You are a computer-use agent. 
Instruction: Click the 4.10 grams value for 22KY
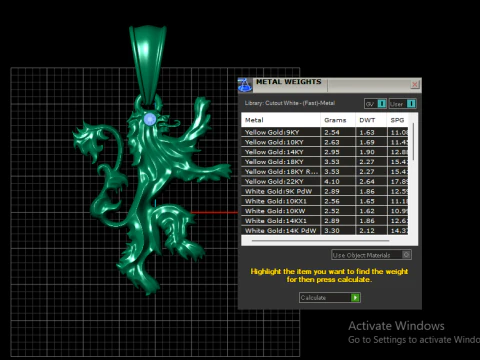[332, 182]
